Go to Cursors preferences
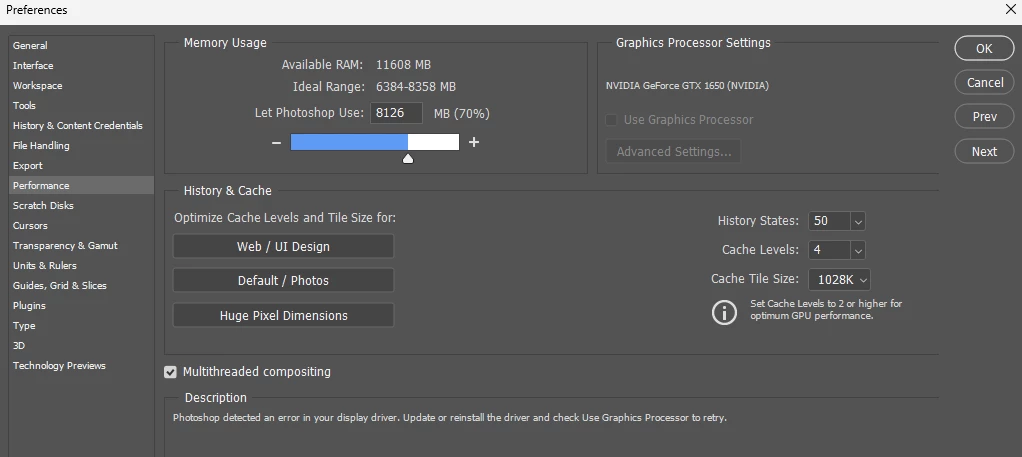This screenshot has width=1022, height=457. pos(81,226)
